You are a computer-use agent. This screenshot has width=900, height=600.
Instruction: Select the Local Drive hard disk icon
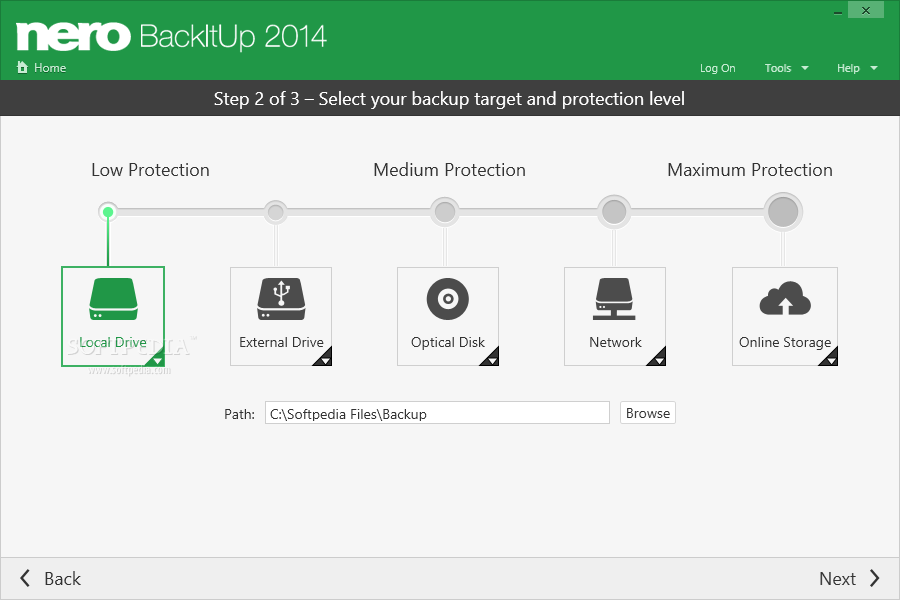click(113, 299)
